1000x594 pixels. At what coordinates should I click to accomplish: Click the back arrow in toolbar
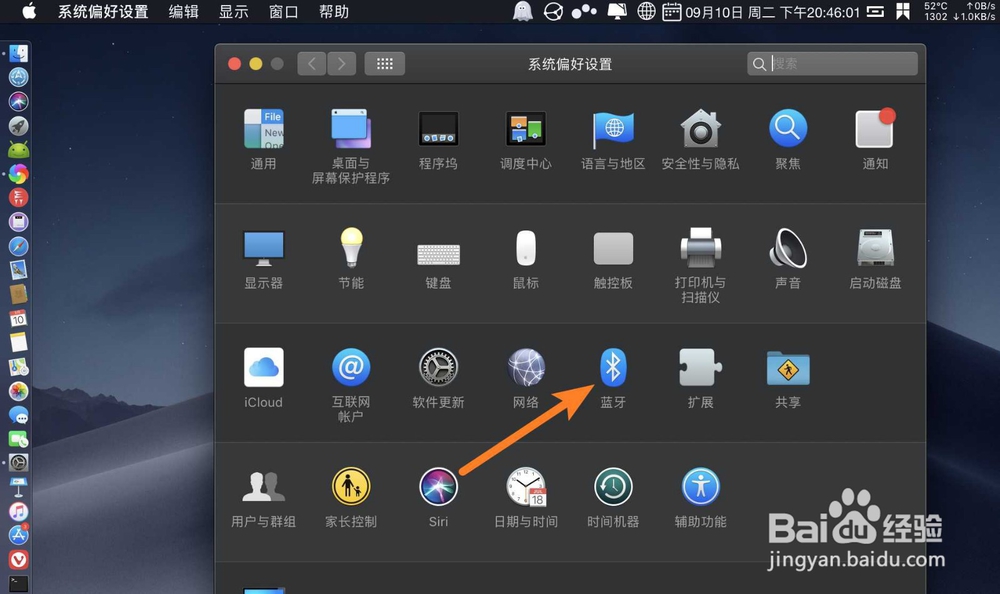coord(312,63)
